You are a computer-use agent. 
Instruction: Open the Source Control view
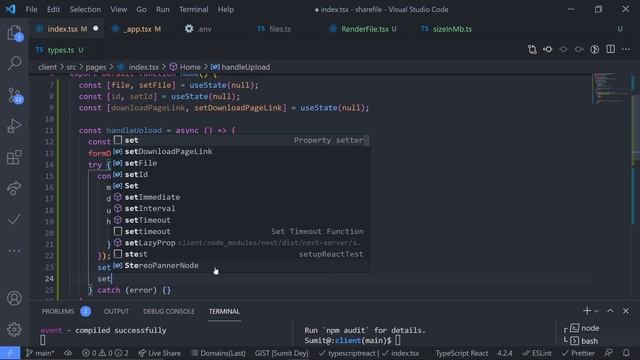[14, 95]
